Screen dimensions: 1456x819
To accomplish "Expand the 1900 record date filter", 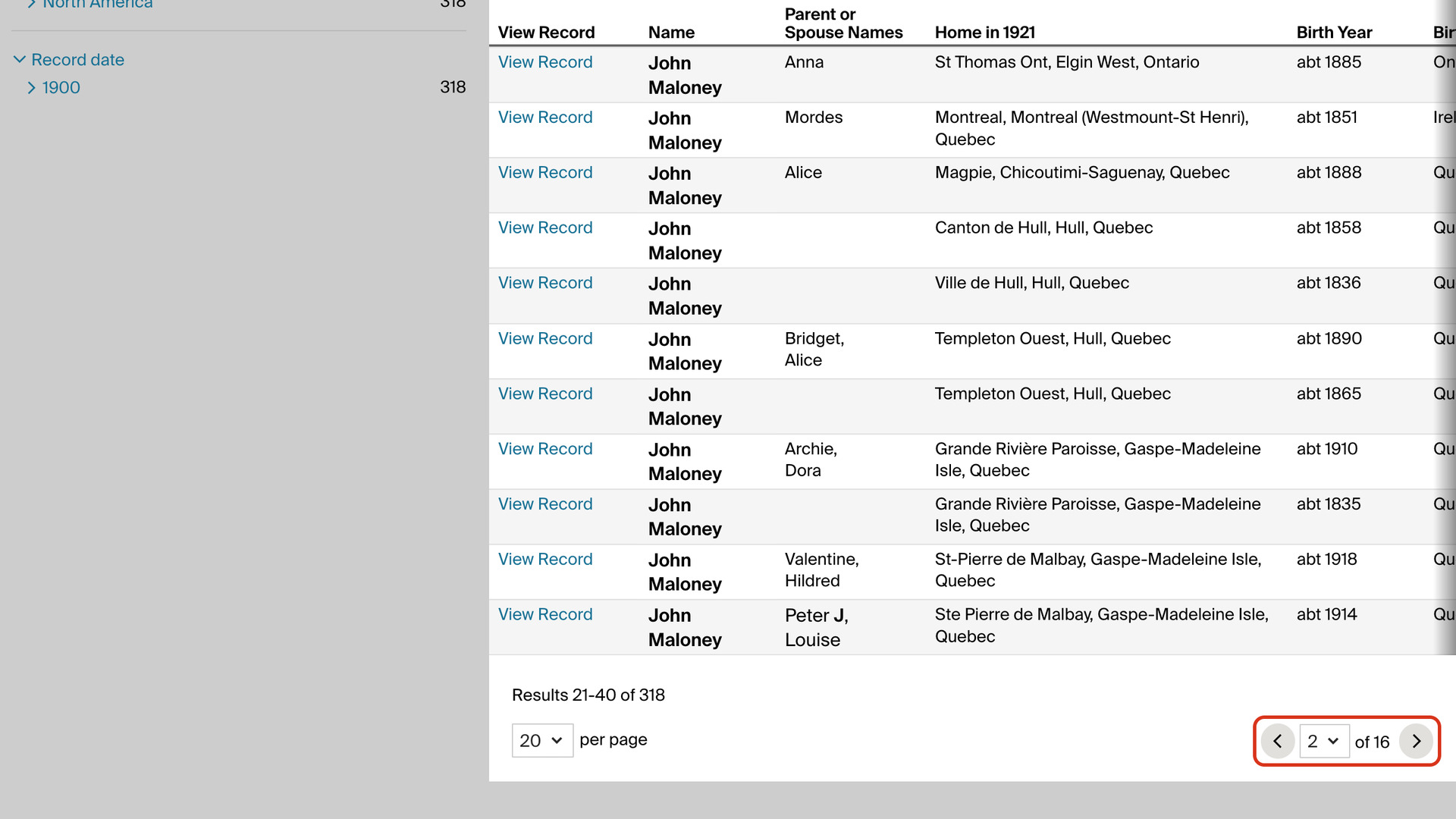I will [x=54, y=87].
